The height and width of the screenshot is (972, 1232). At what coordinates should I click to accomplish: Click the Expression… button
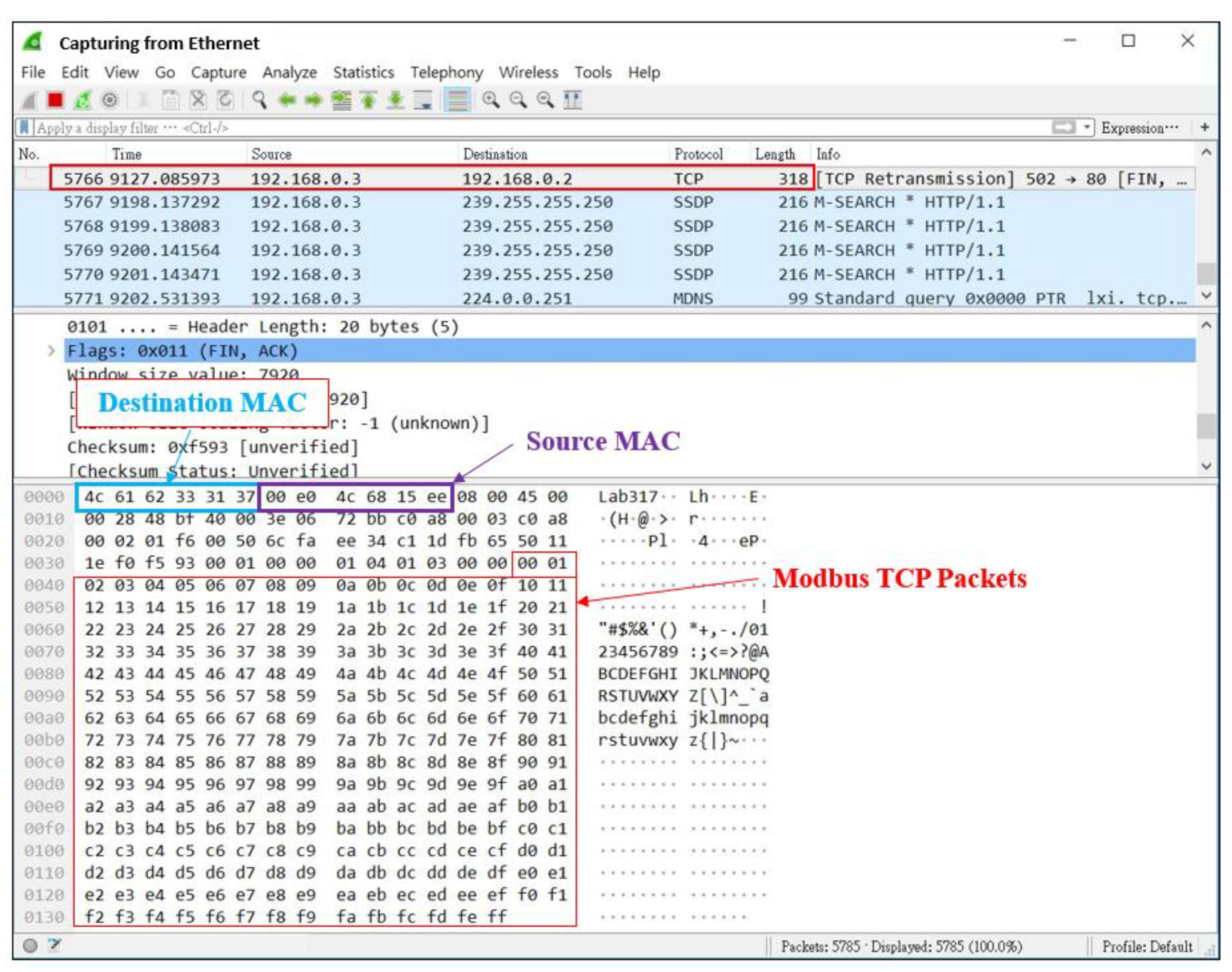click(x=1139, y=128)
